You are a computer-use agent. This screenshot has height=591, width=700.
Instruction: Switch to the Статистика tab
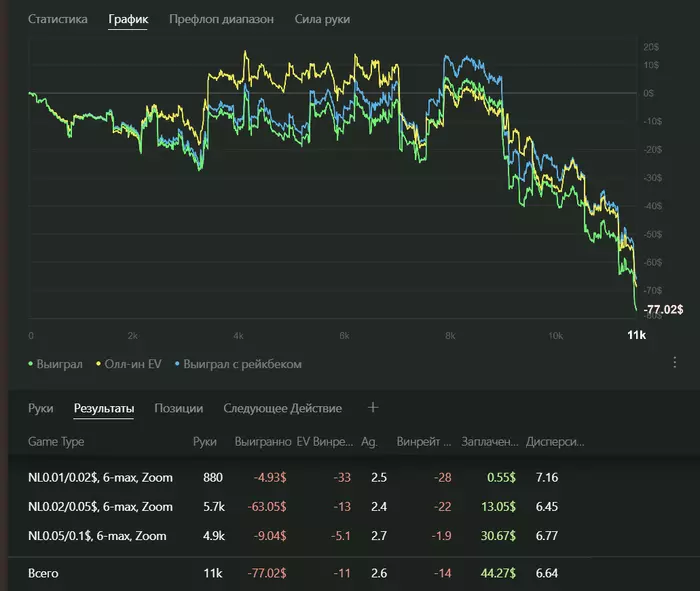(58, 19)
